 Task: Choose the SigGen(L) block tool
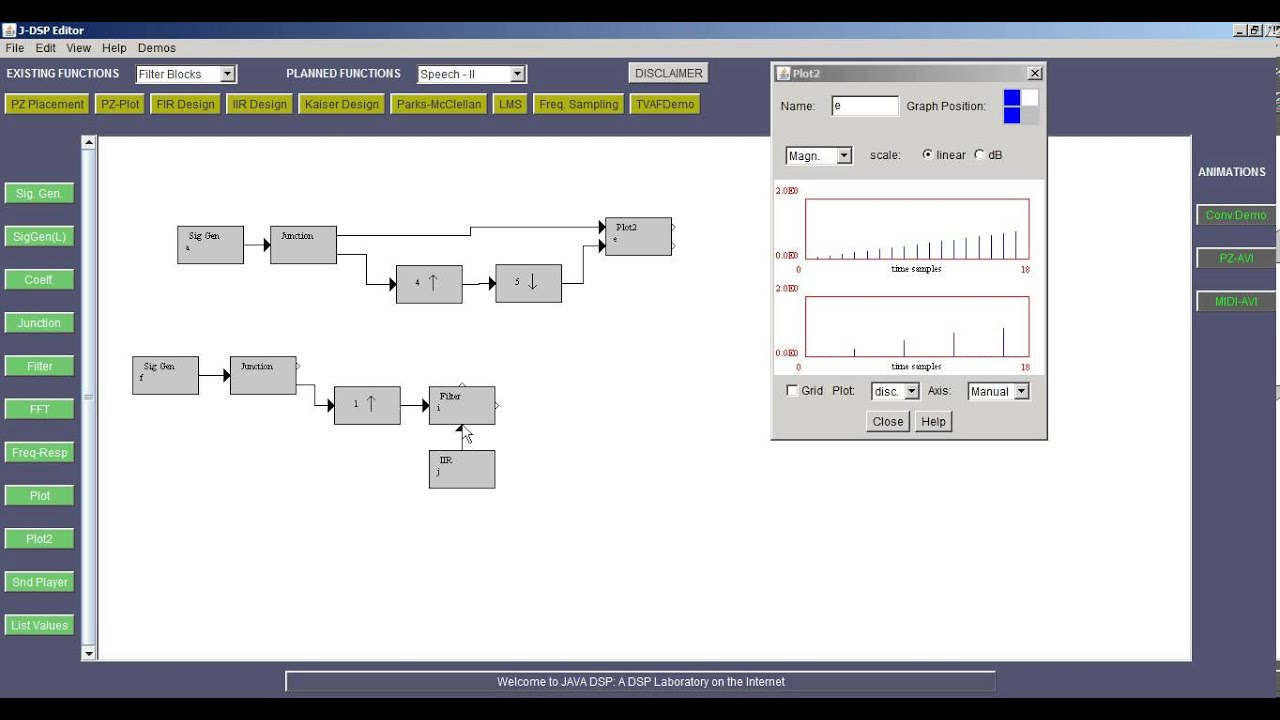pyautogui.click(x=39, y=237)
